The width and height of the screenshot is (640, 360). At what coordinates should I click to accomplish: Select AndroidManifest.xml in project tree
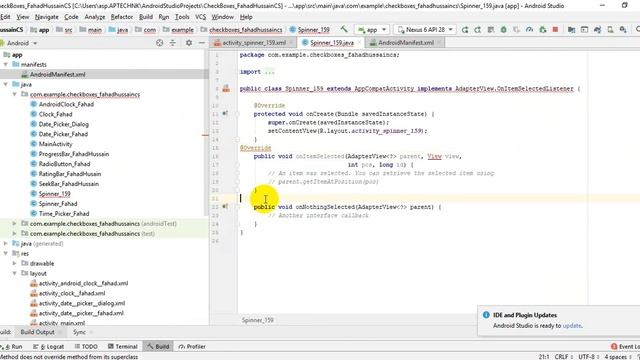(x=57, y=74)
